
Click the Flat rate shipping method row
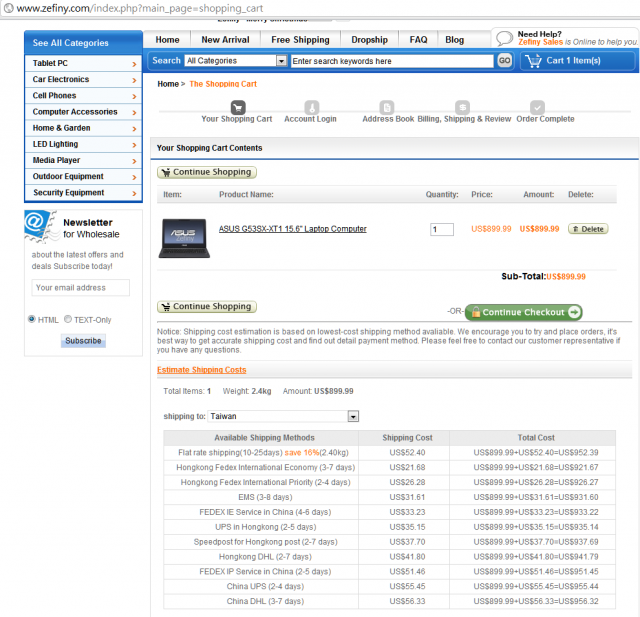tap(389, 453)
